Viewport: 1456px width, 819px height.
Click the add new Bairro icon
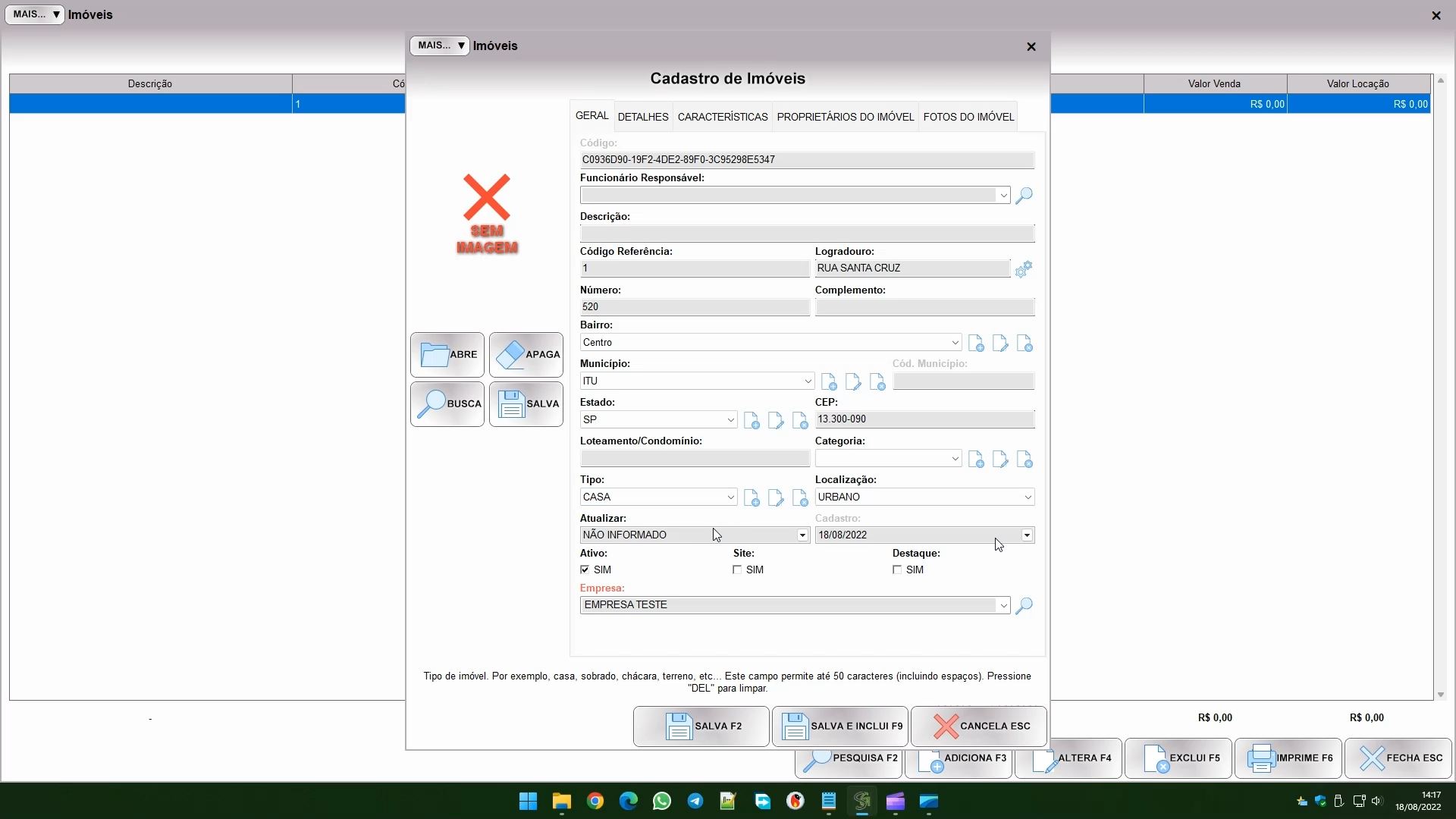(x=976, y=344)
